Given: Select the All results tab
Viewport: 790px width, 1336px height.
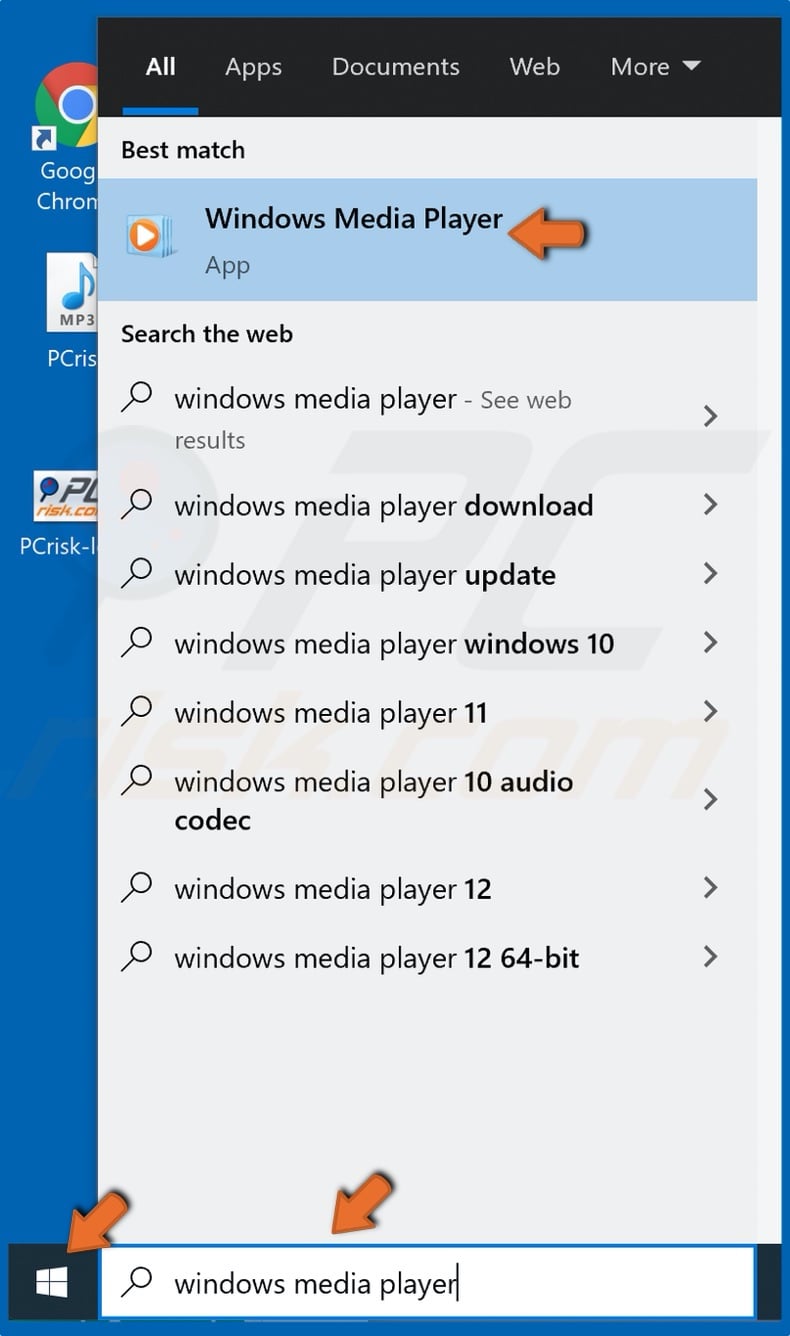Looking at the screenshot, I should [x=160, y=66].
